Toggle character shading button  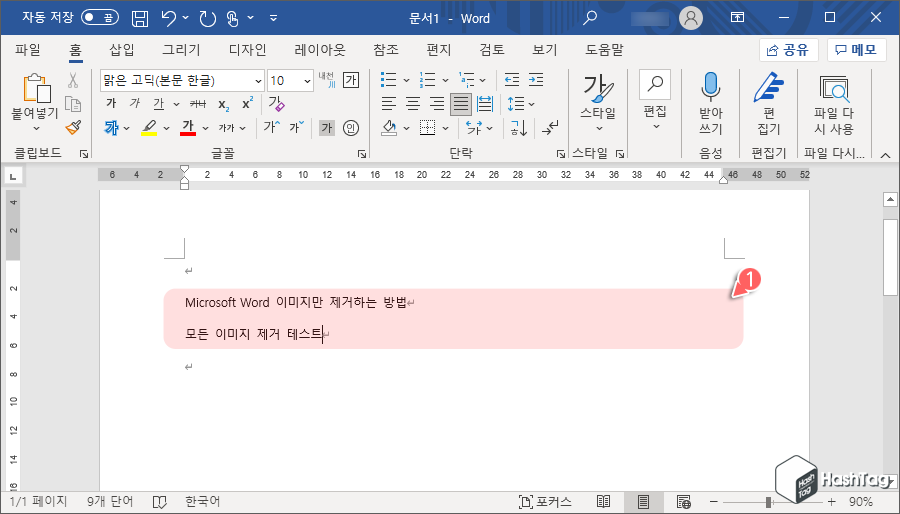327,128
